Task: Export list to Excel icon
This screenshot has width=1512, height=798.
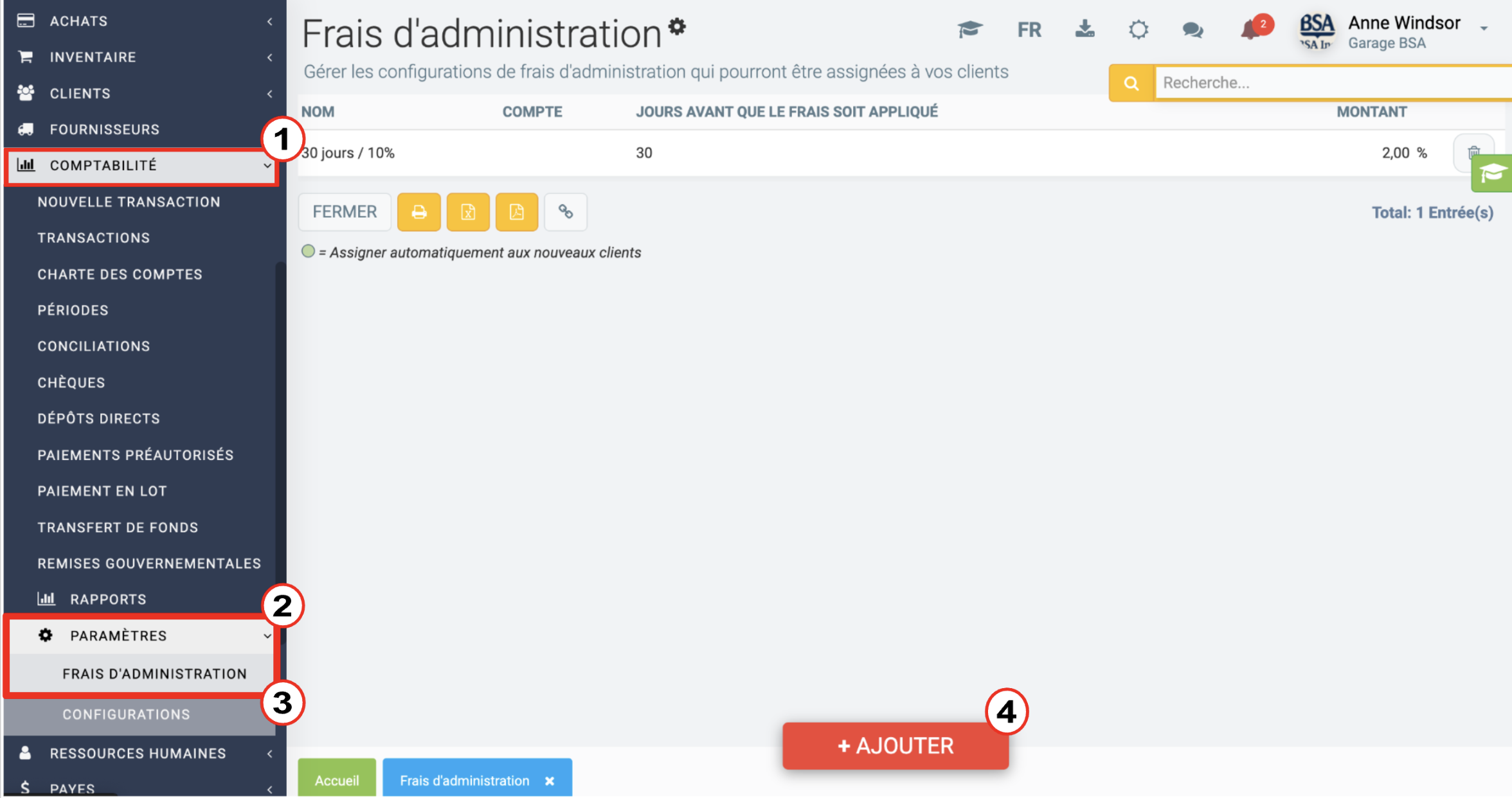Action: [468, 212]
